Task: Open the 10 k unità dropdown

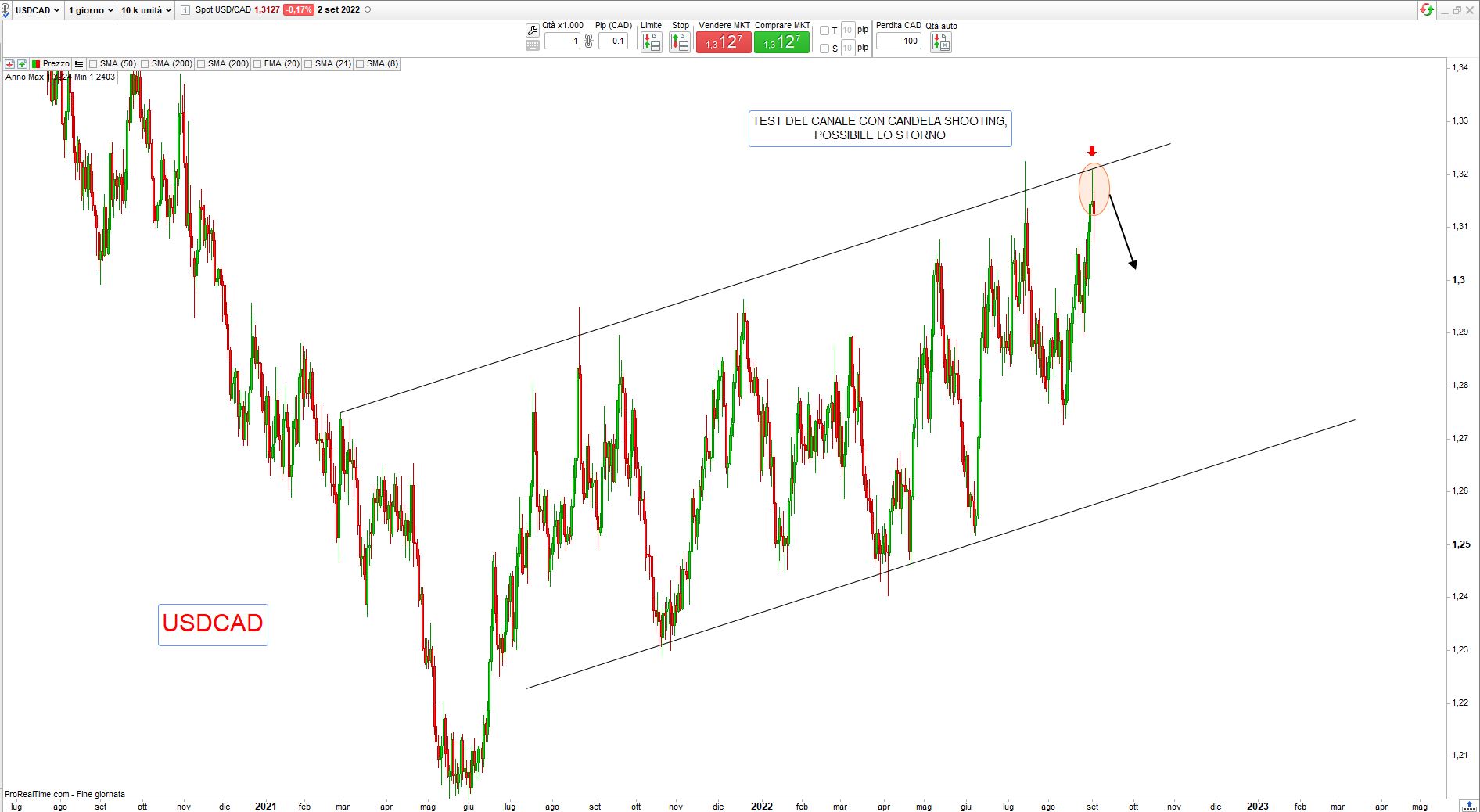Action: [145, 10]
